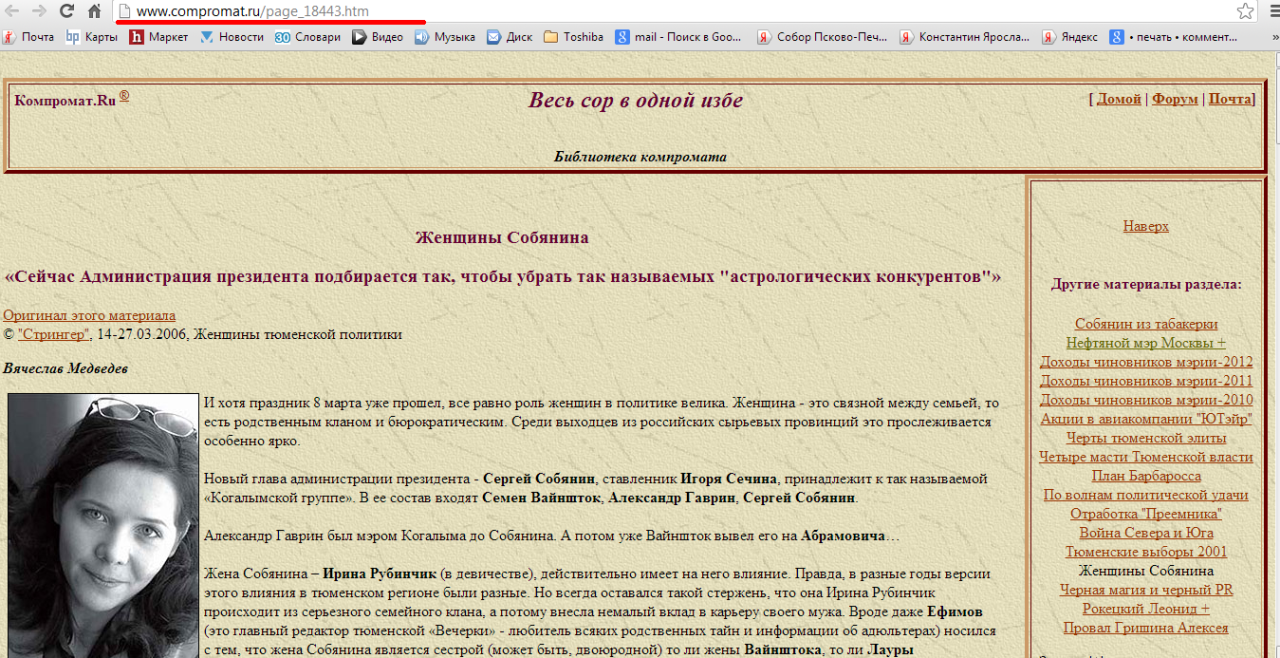The width and height of the screenshot is (1280, 658).
Task: Click the bold name 'Ирина Рубинчик' in the article
Action: click(380, 574)
